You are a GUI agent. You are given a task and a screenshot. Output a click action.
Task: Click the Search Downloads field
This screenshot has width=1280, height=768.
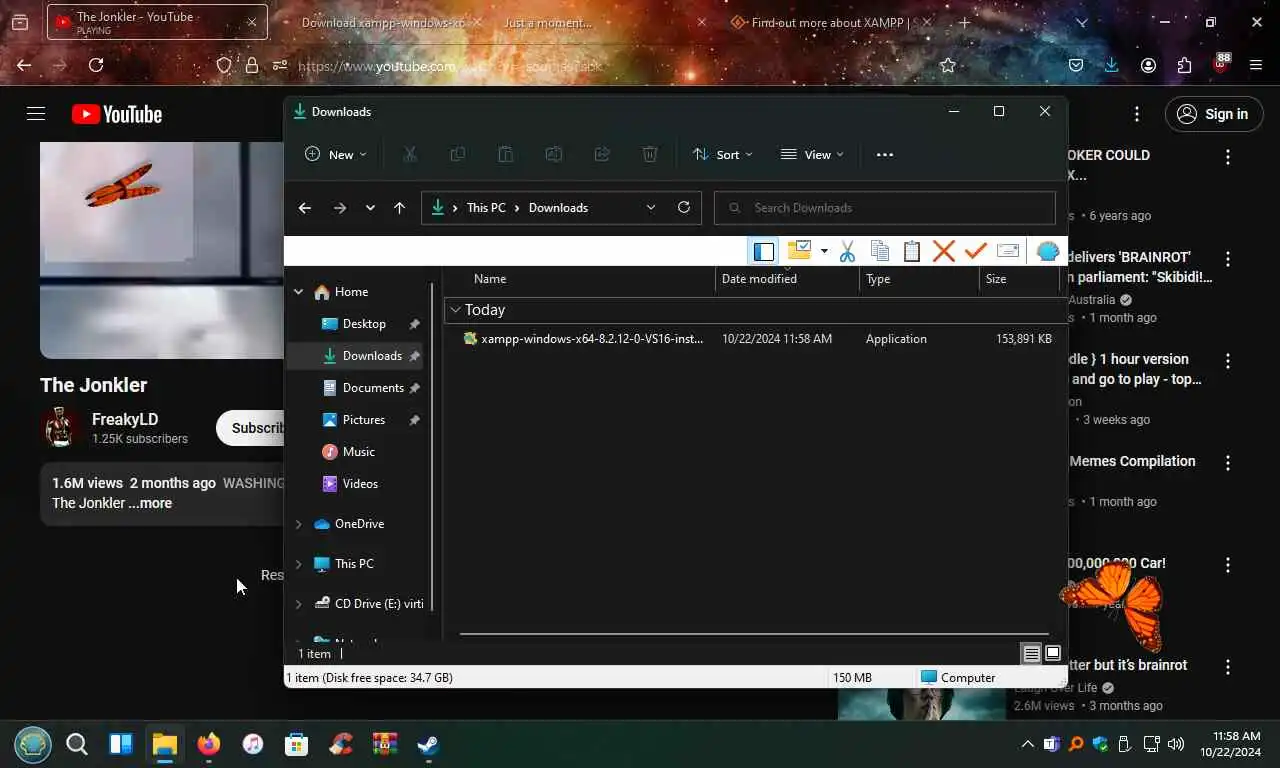885,208
